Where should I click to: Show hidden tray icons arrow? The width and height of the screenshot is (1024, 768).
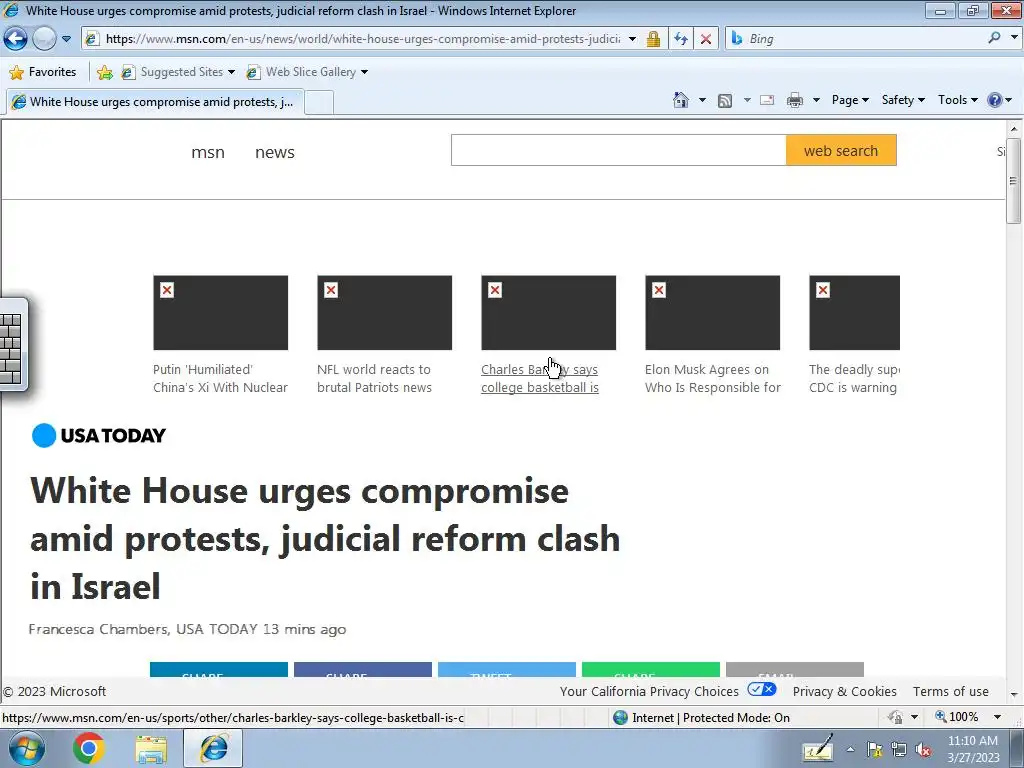click(x=850, y=750)
